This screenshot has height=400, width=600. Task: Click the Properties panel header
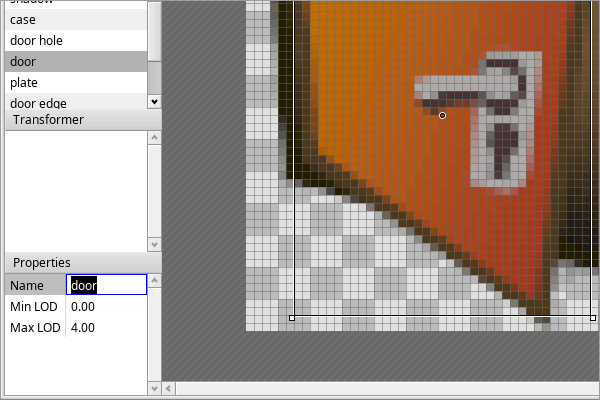click(80, 262)
